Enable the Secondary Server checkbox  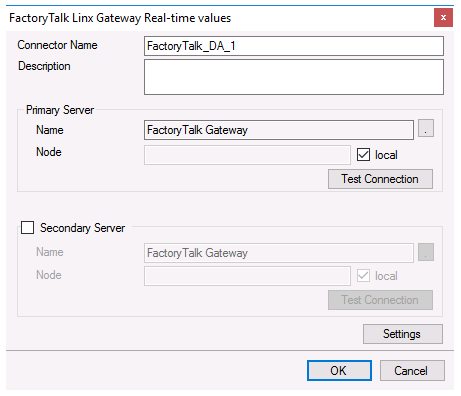[x=27, y=228]
